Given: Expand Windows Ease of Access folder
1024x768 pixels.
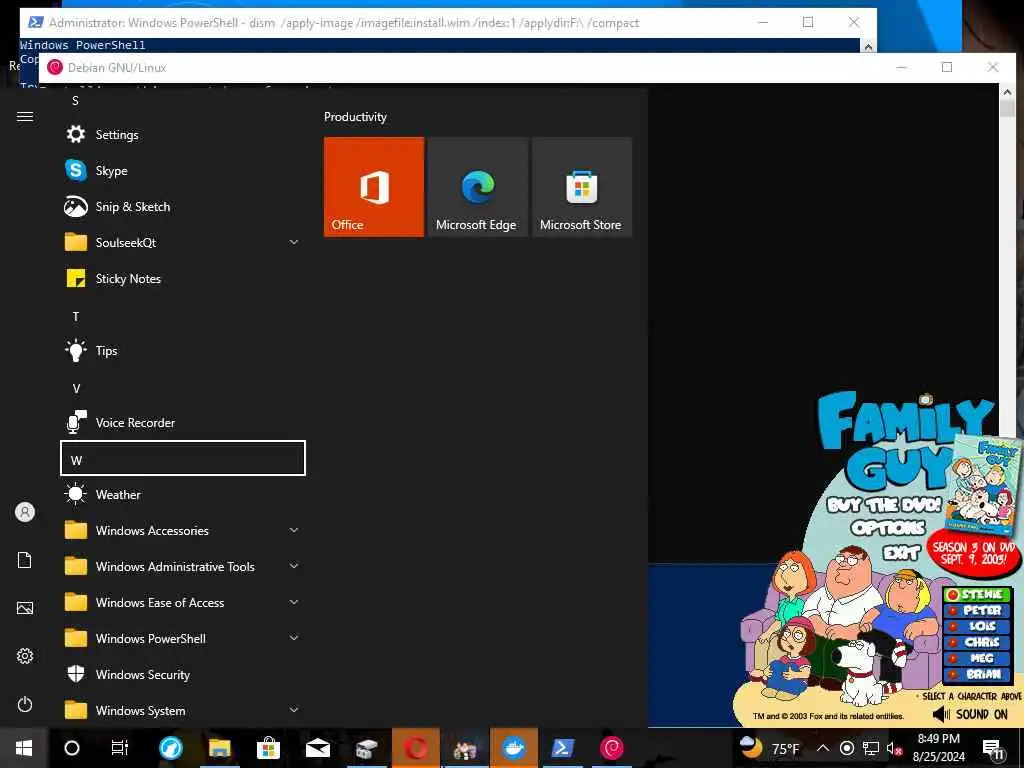Looking at the screenshot, I should coord(183,602).
